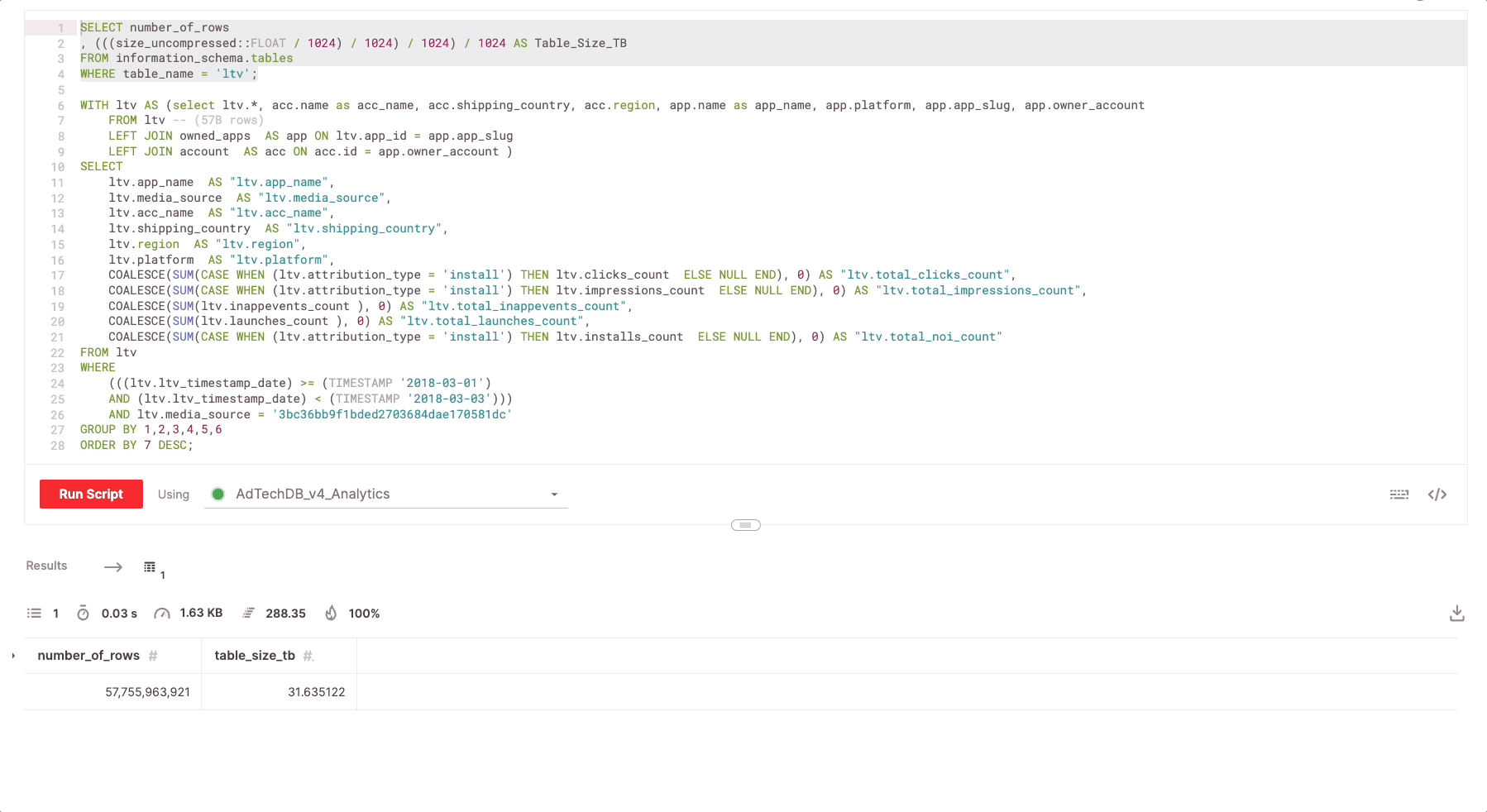Select the 57,755,963,921 cell
Image resolution: width=1487 pixels, height=812 pixels.
(113, 692)
